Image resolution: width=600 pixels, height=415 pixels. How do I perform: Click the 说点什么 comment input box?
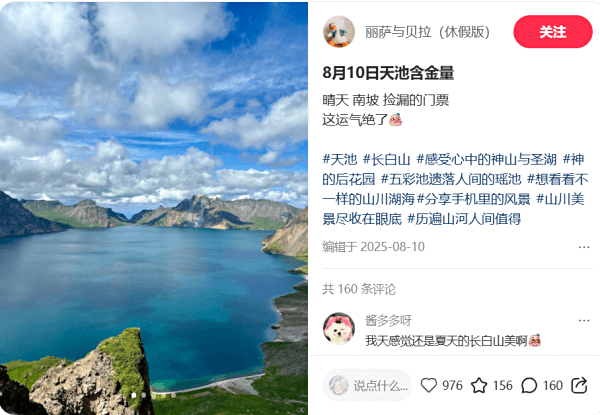pos(367,385)
